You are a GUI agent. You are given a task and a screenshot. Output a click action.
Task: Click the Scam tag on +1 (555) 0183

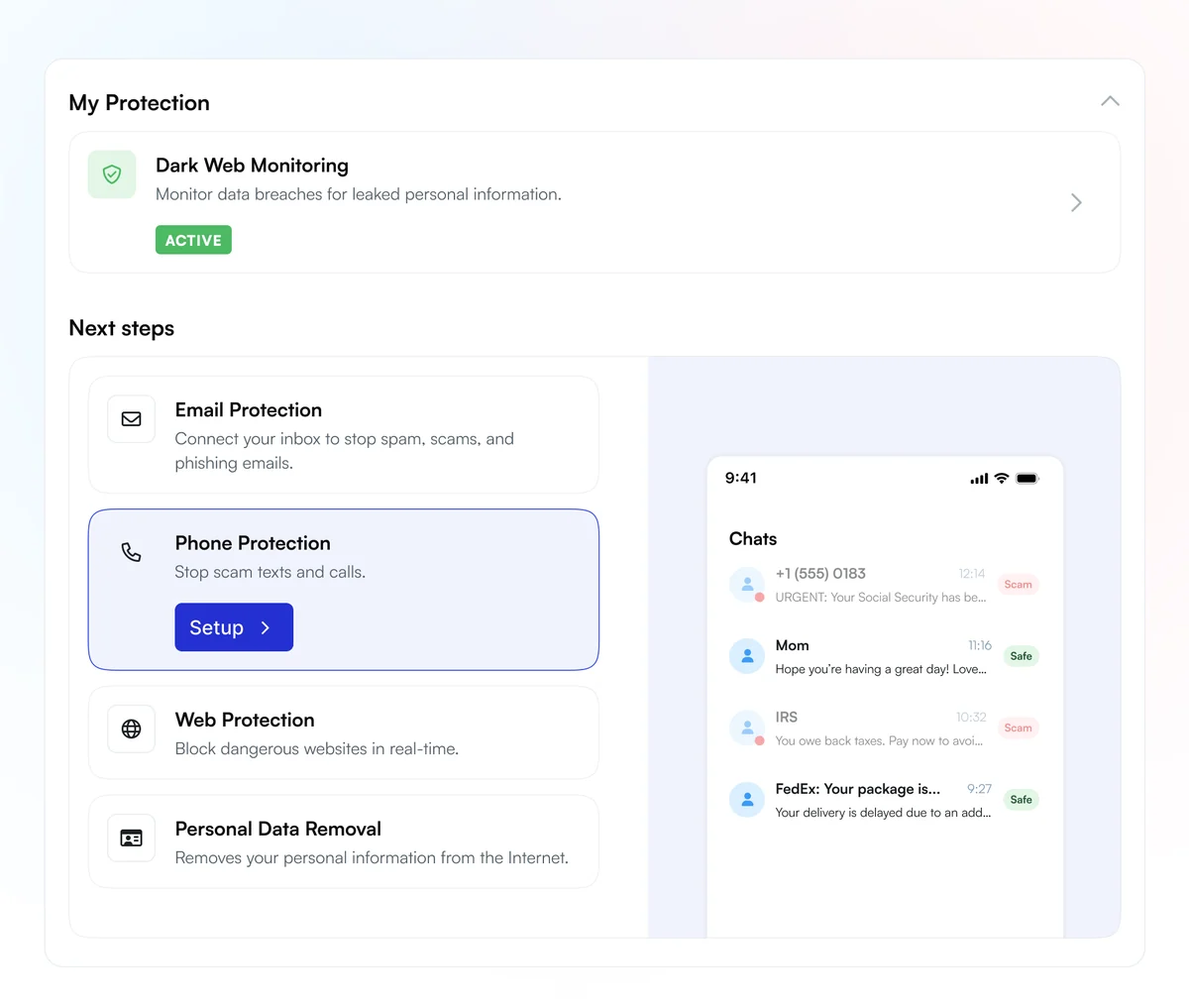pyautogui.click(x=1018, y=585)
